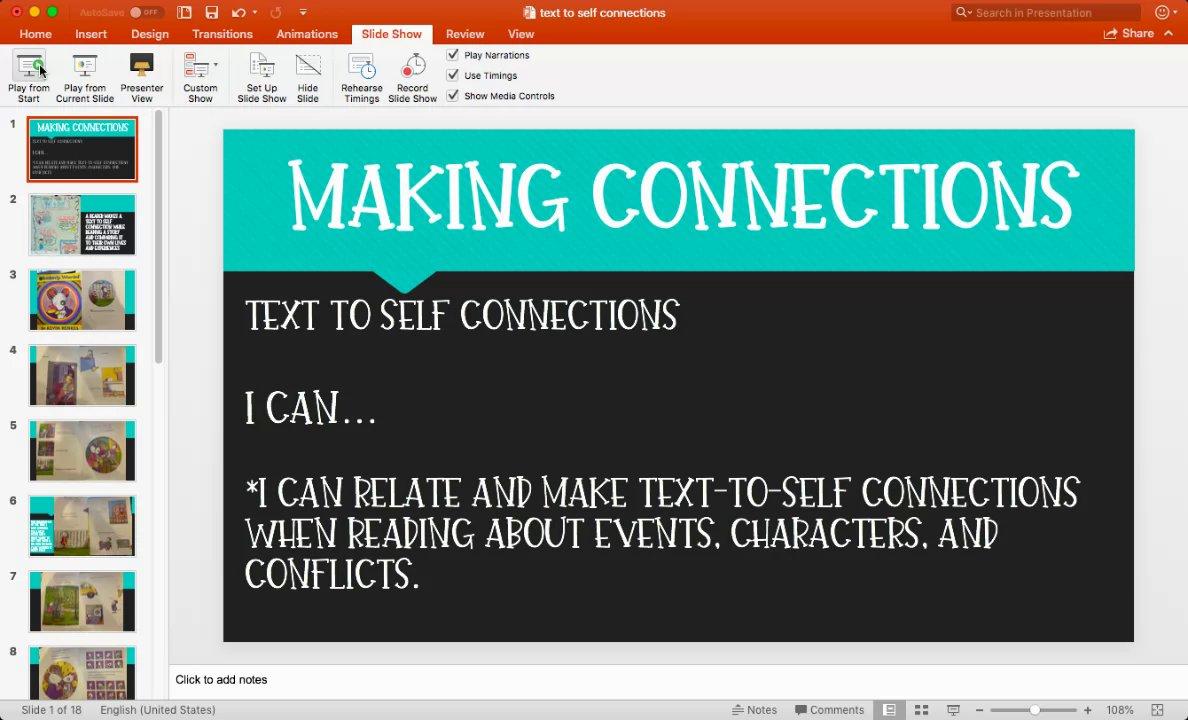Open the Customize Quick Access Toolbar dropdown

click(303, 12)
